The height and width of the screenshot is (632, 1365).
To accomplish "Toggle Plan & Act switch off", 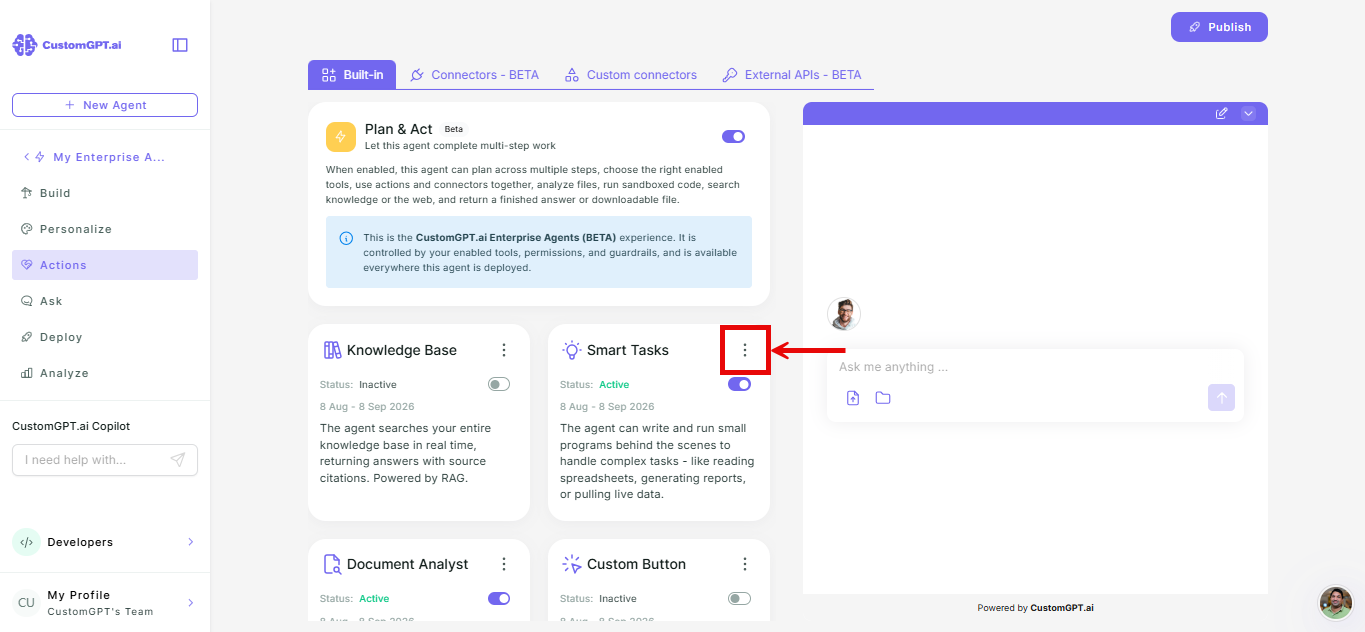I will (x=733, y=137).
